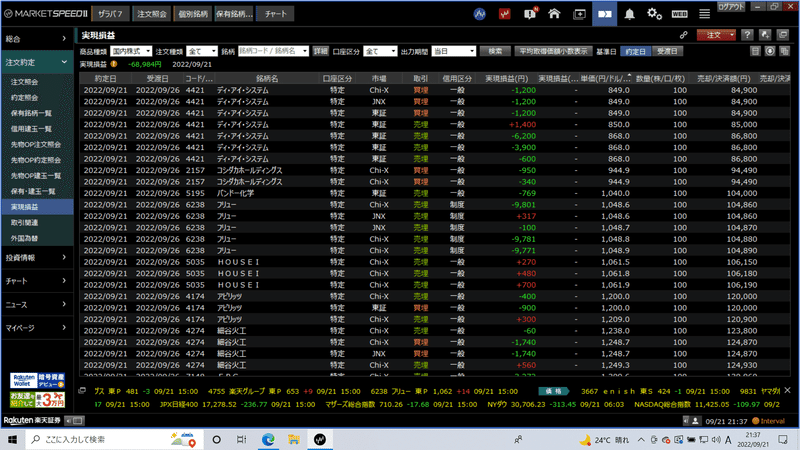Expand the 総合 sidebar section
The width and height of the screenshot is (800, 450).
(37, 39)
